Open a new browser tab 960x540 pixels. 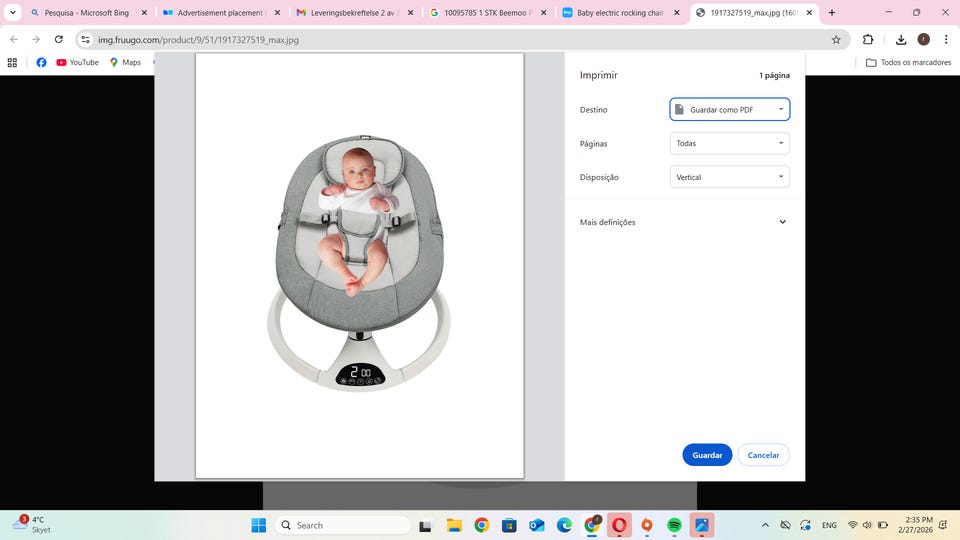click(831, 12)
